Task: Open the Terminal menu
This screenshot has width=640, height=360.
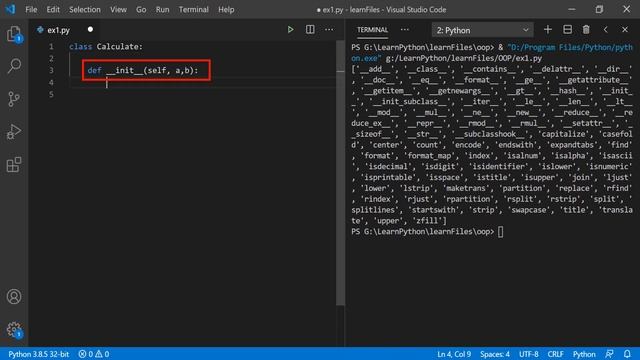Action: coord(193,9)
